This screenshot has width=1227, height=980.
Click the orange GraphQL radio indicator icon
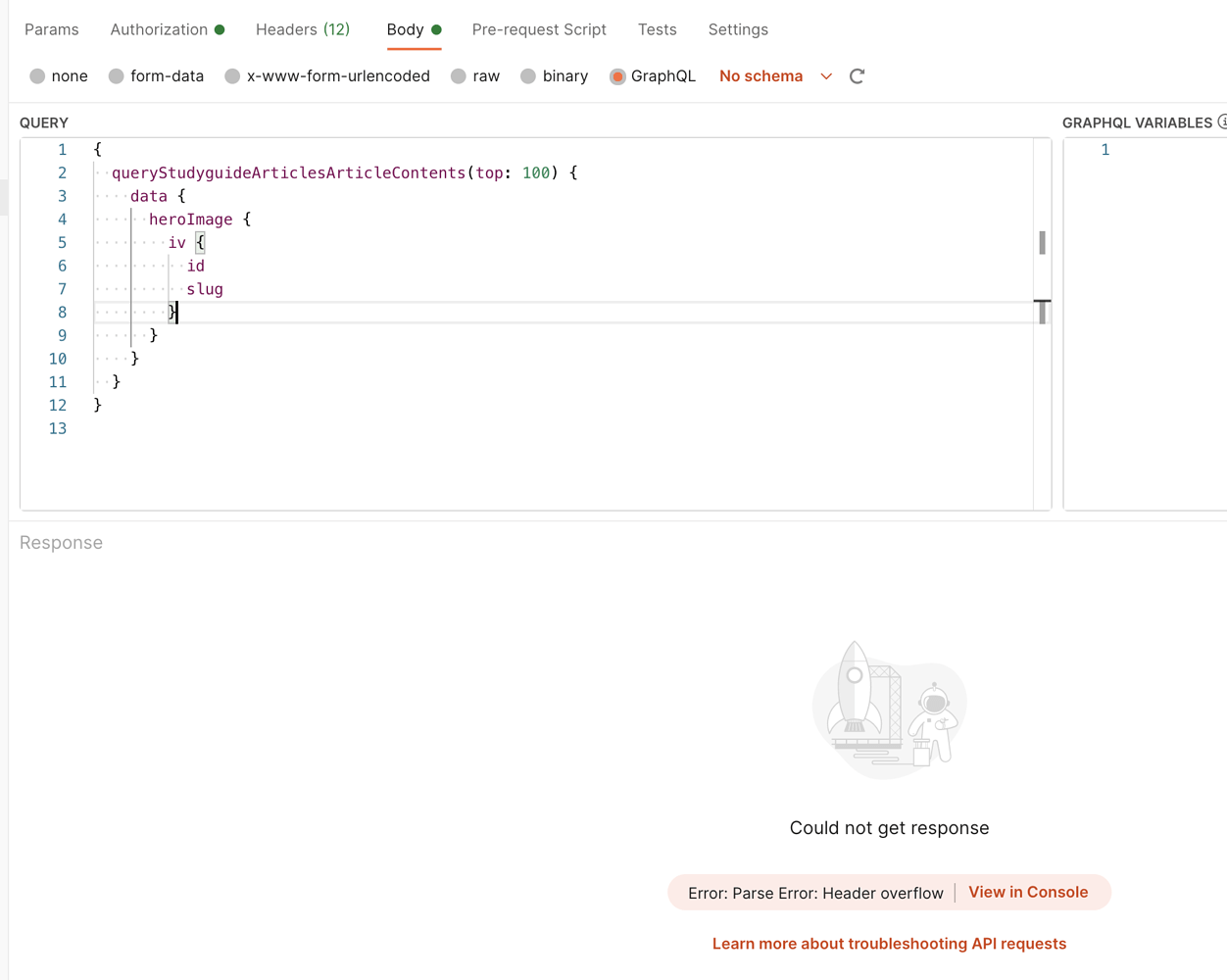coord(617,75)
